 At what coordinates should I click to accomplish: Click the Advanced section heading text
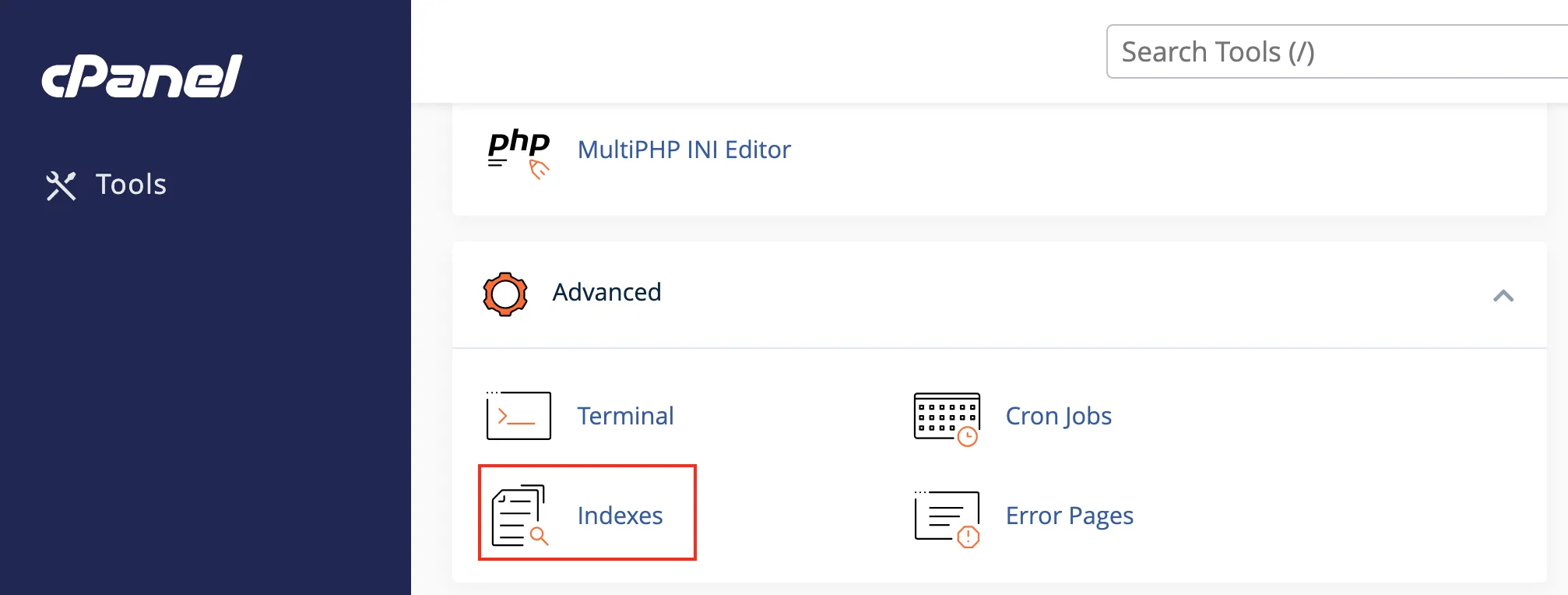click(x=606, y=292)
